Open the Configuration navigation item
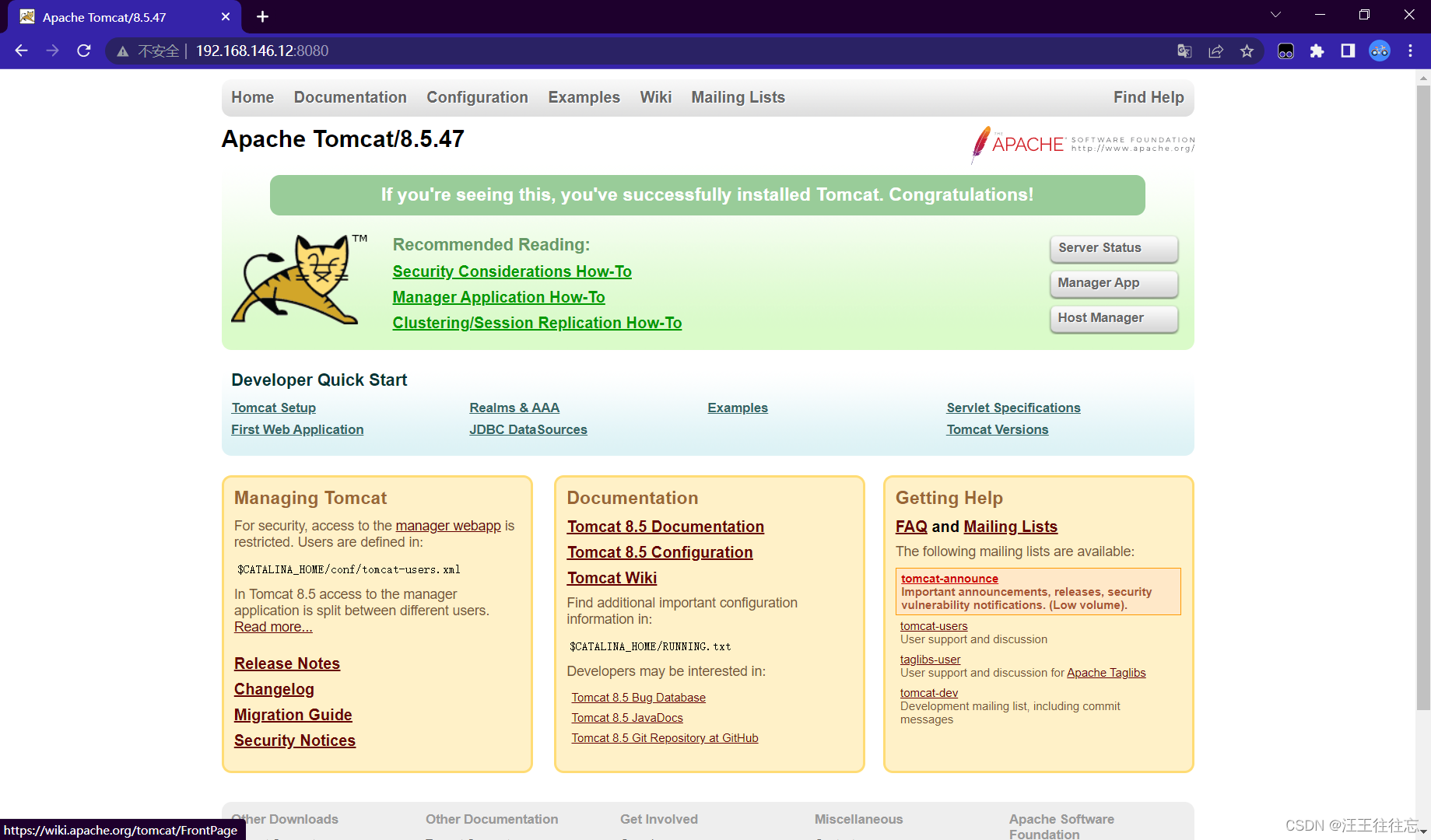This screenshot has width=1431, height=840. (x=477, y=97)
